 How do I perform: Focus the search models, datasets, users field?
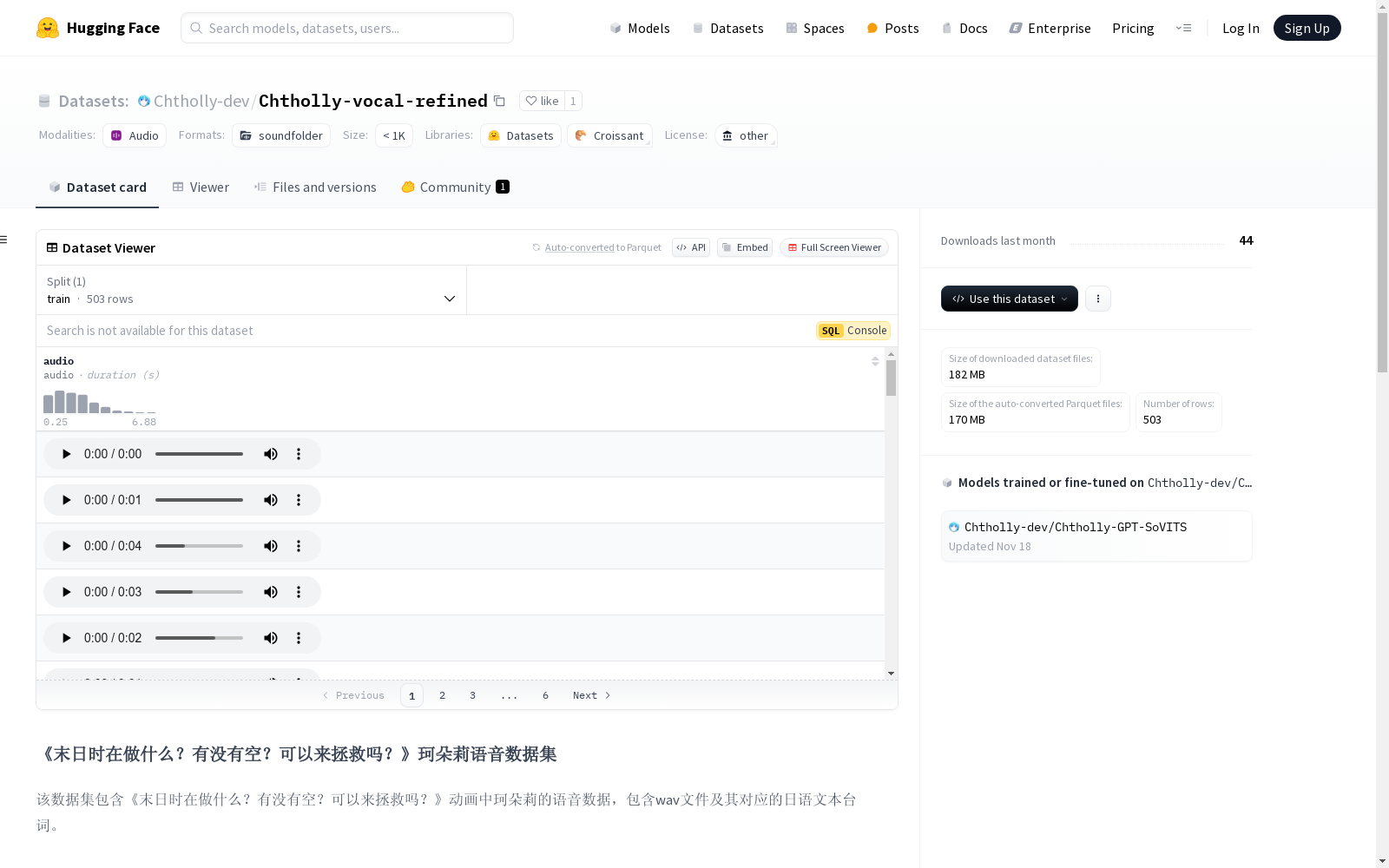pos(347,28)
